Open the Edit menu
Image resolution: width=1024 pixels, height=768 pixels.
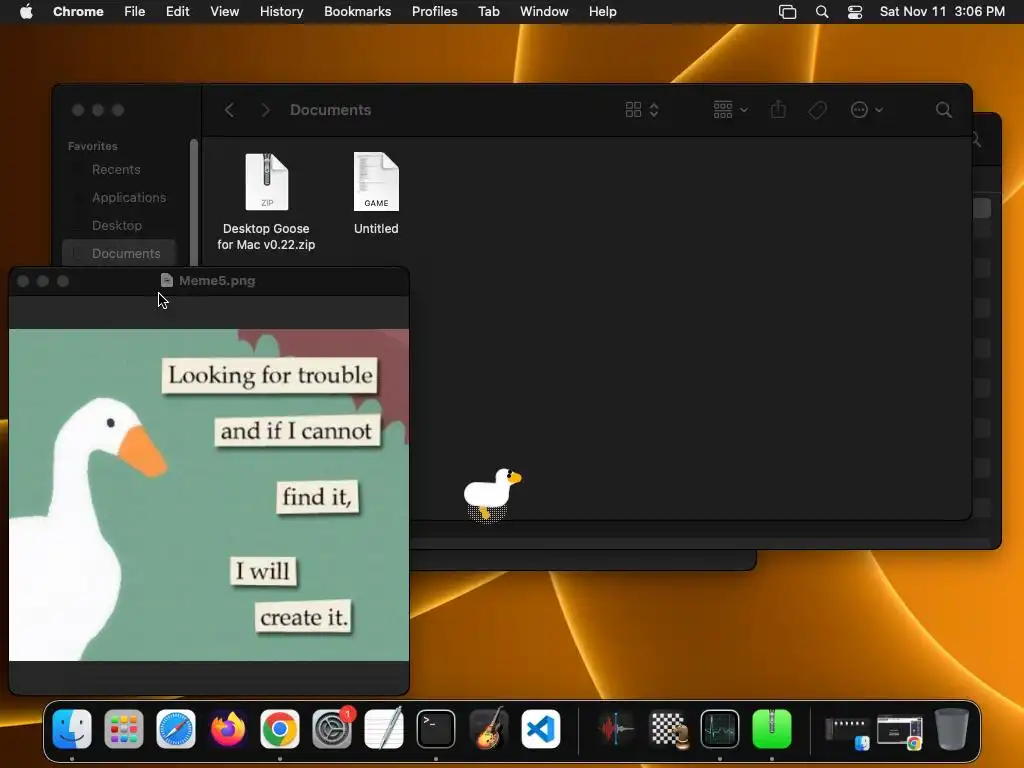(177, 11)
